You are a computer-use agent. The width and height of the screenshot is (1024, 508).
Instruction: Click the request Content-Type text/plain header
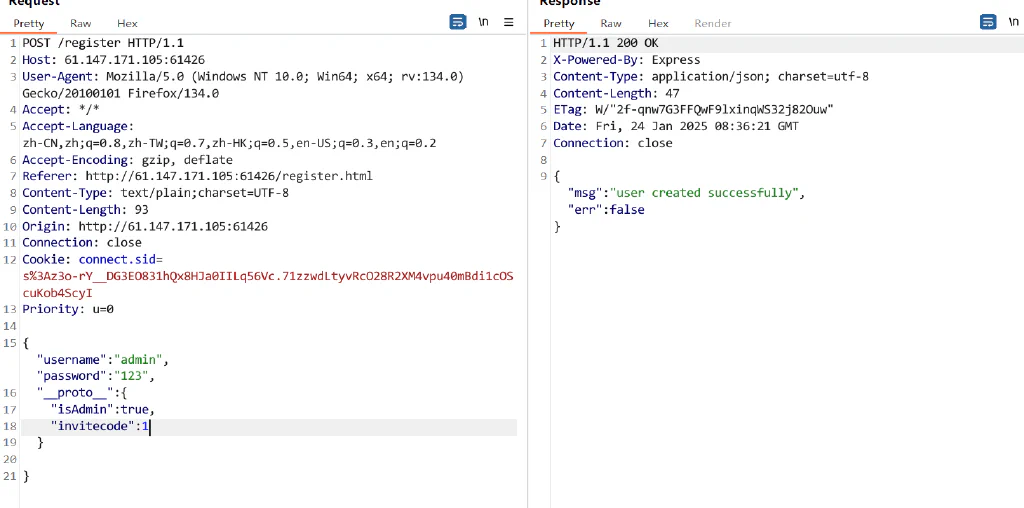point(155,193)
